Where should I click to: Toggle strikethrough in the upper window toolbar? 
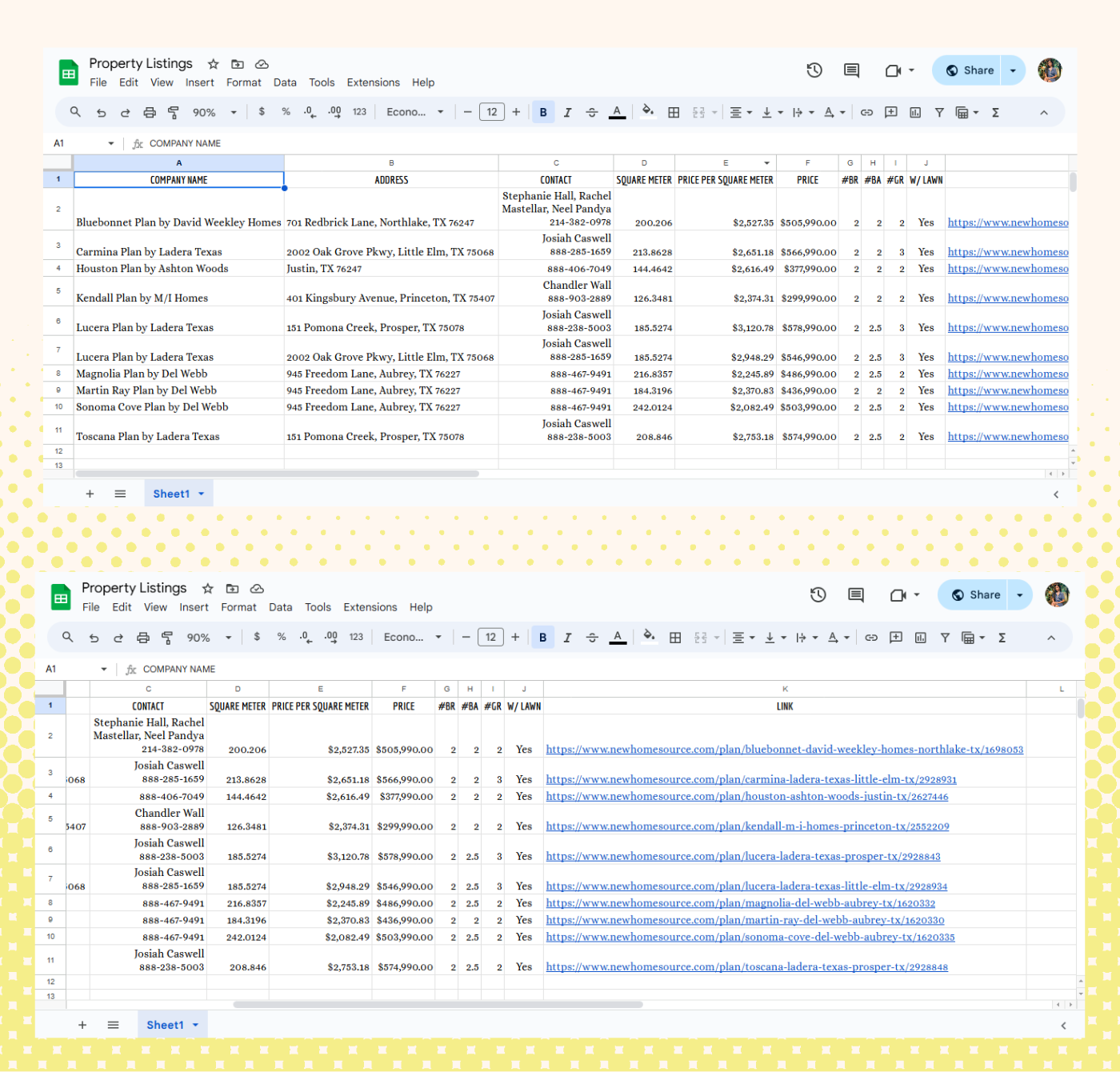592,113
